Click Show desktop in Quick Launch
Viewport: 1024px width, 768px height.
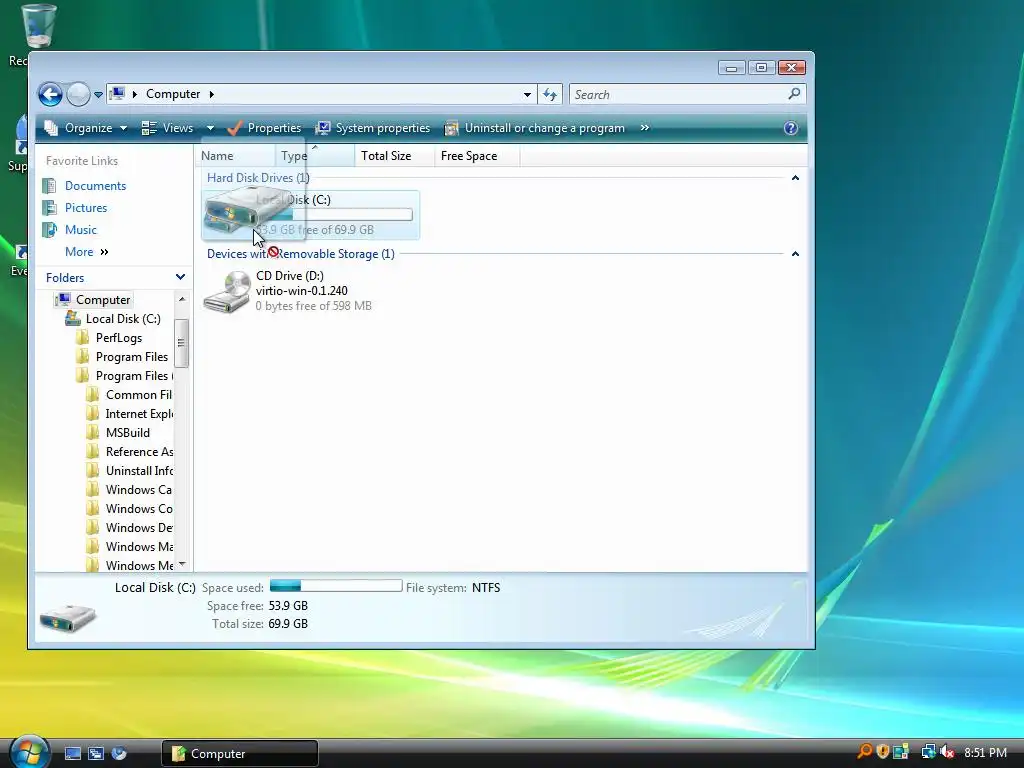(73, 754)
